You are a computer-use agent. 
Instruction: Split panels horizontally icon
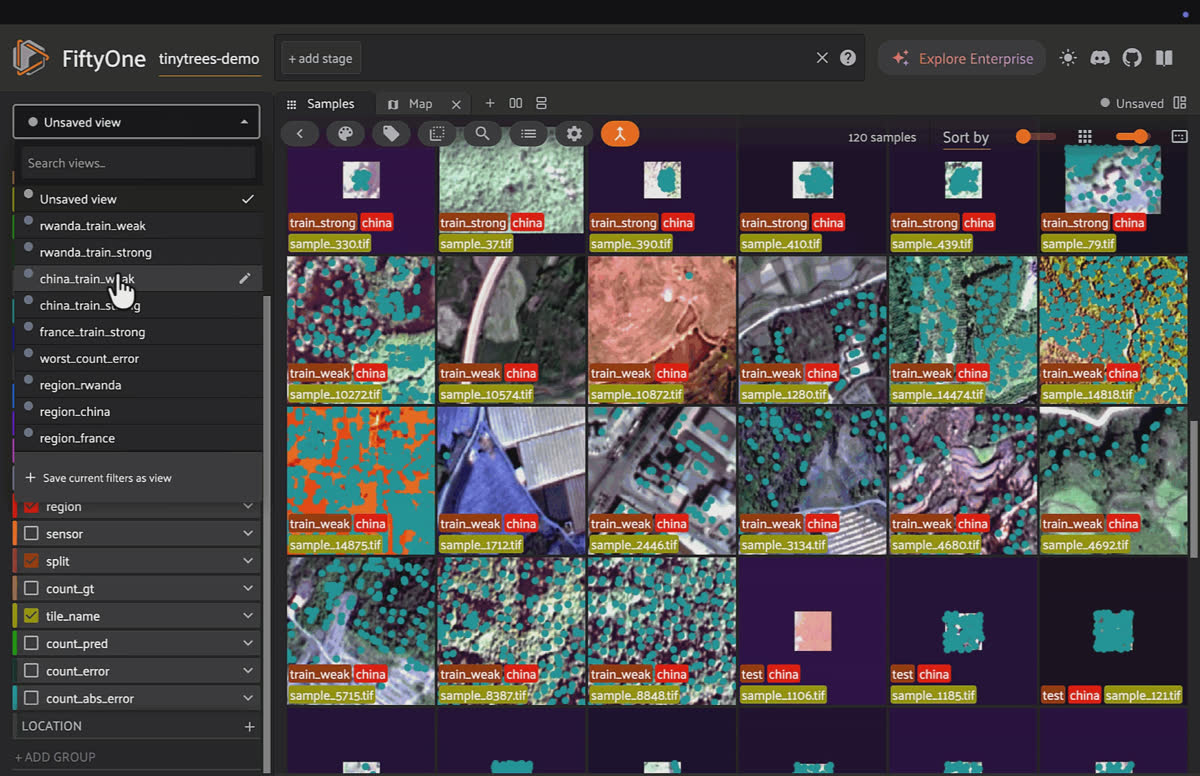pyautogui.click(x=516, y=103)
